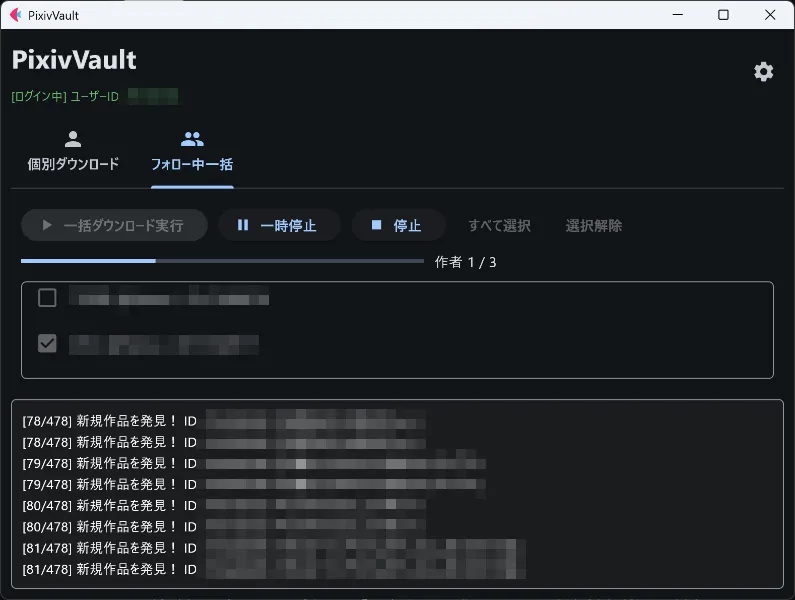Viewport: 795px width, 600px height.
Task: Click 選択解除 to clear selection
Action: pyautogui.click(x=594, y=225)
